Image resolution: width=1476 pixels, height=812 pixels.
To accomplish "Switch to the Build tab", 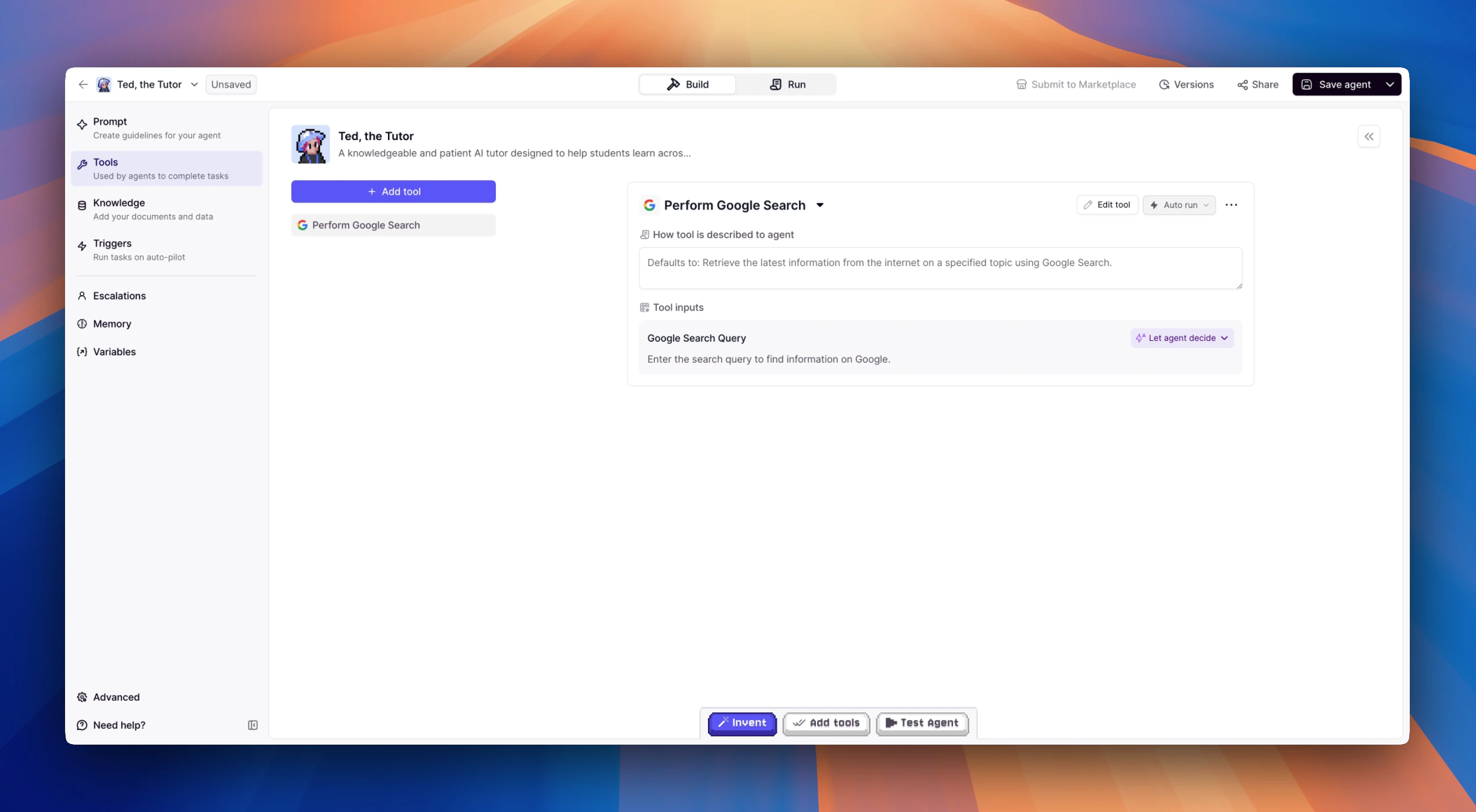I will point(688,84).
